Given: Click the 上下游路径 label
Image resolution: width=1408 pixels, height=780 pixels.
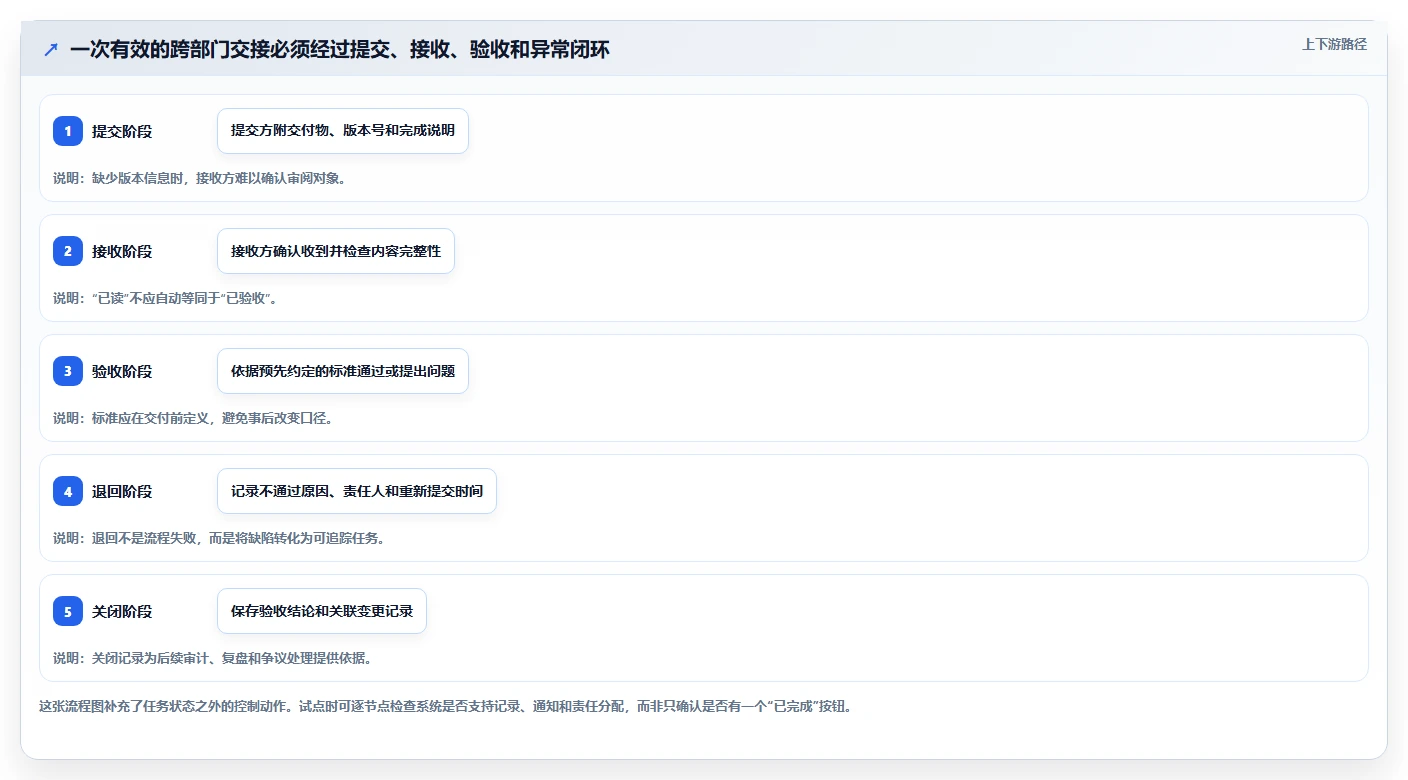Looking at the screenshot, I should click(x=1334, y=44).
